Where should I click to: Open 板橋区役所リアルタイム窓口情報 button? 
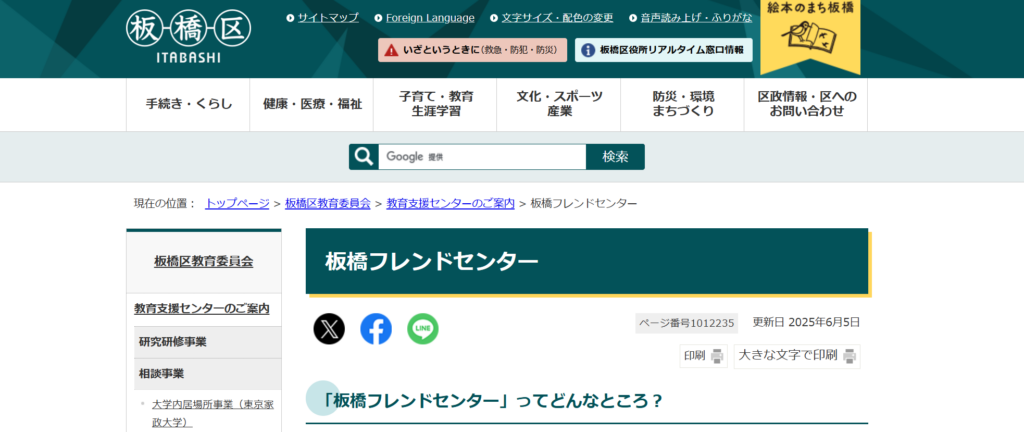[x=663, y=50]
